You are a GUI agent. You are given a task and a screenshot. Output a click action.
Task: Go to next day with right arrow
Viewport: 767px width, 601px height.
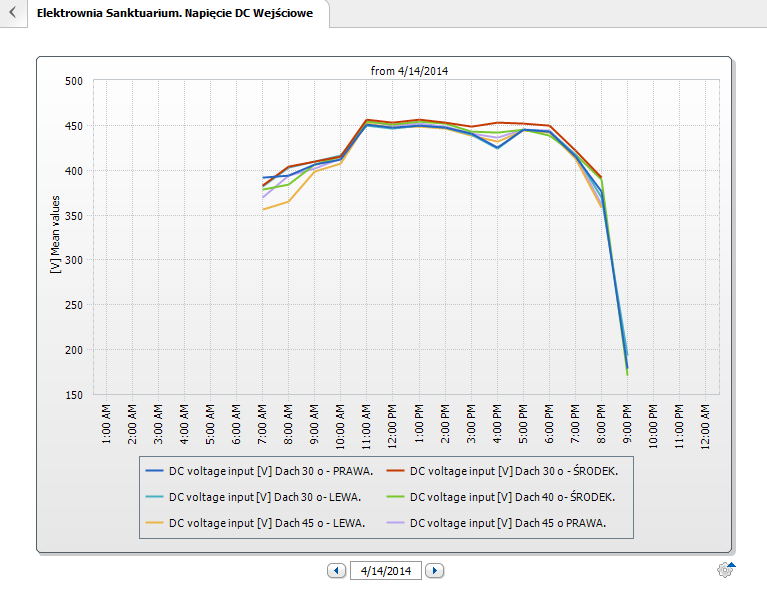pos(434,570)
